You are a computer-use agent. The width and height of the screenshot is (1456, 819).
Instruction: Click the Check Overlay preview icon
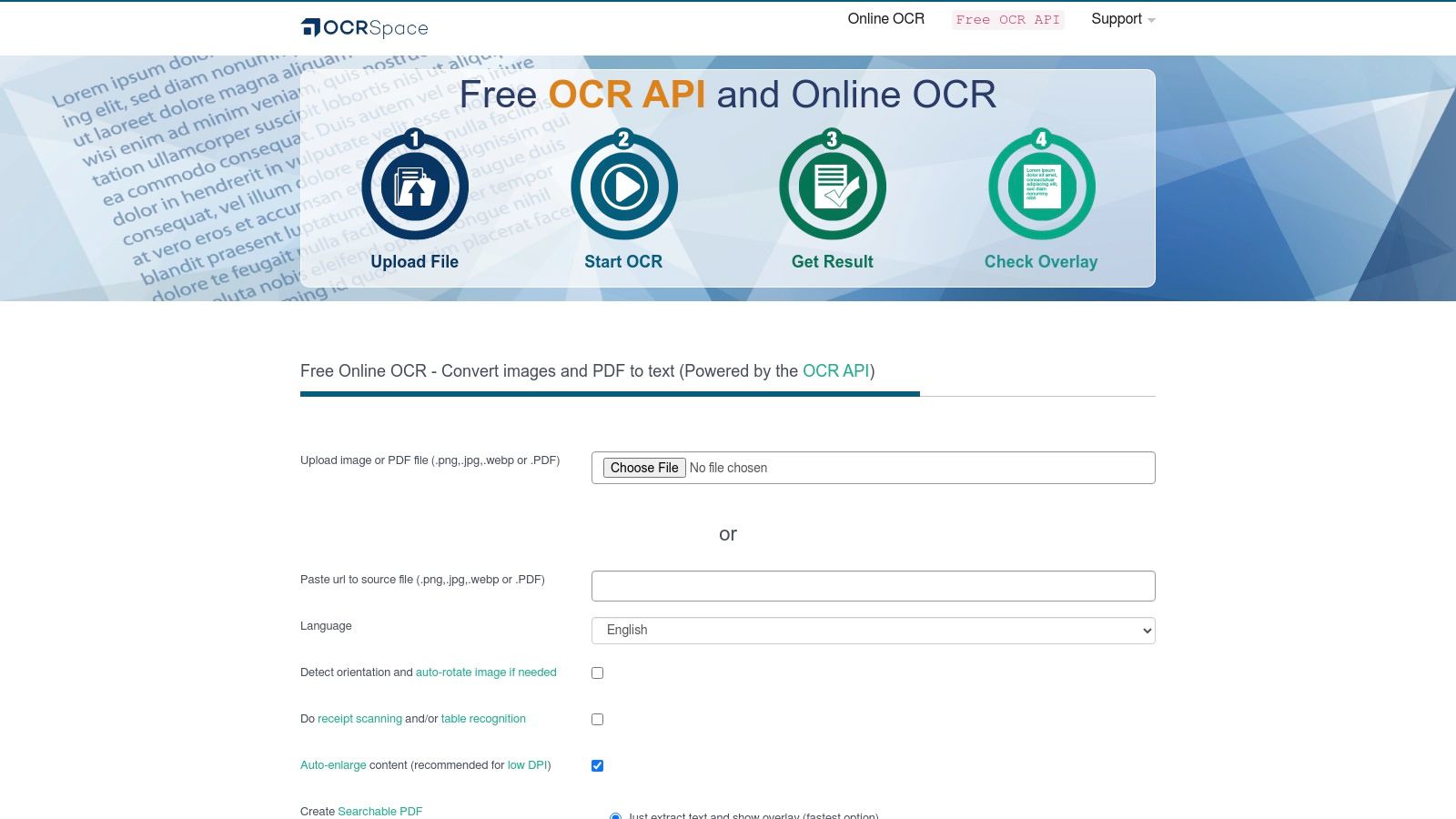pos(1041,186)
